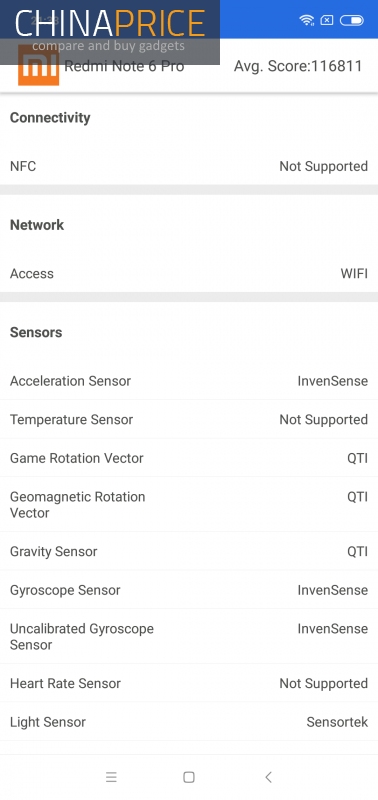Tap the no-SIM status icon

327,20
